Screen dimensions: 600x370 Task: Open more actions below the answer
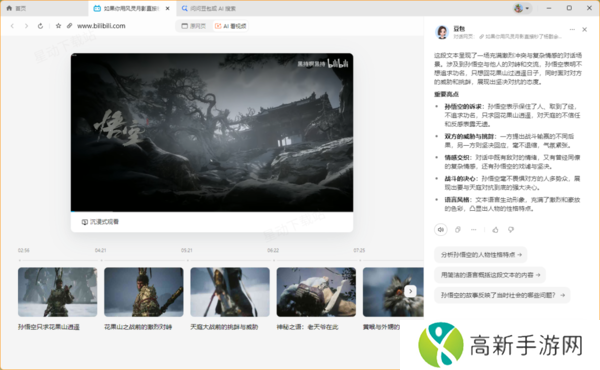(x=474, y=230)
